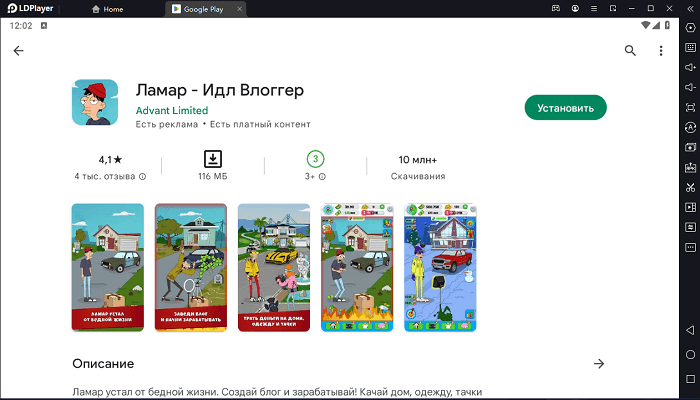700x400 pixels.
Task: Open the LDPlayer hamburger menu
Action: (x=594, y=8)
